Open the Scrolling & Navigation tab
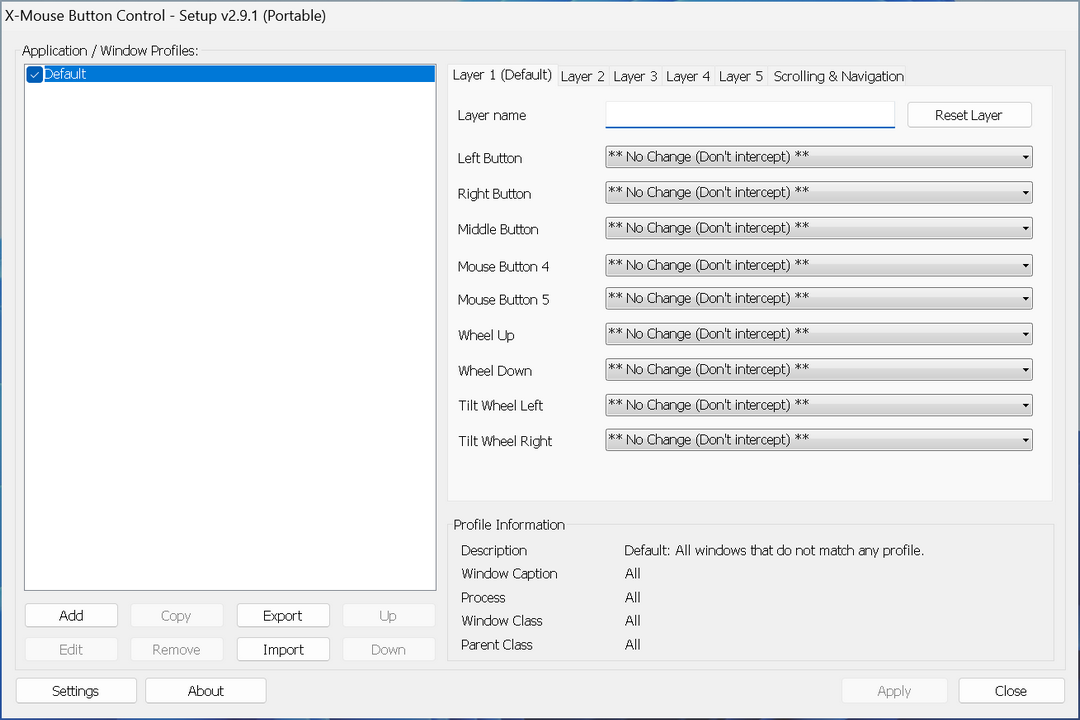This screenshot has height=720, width=1080. [x=838, y=77]
